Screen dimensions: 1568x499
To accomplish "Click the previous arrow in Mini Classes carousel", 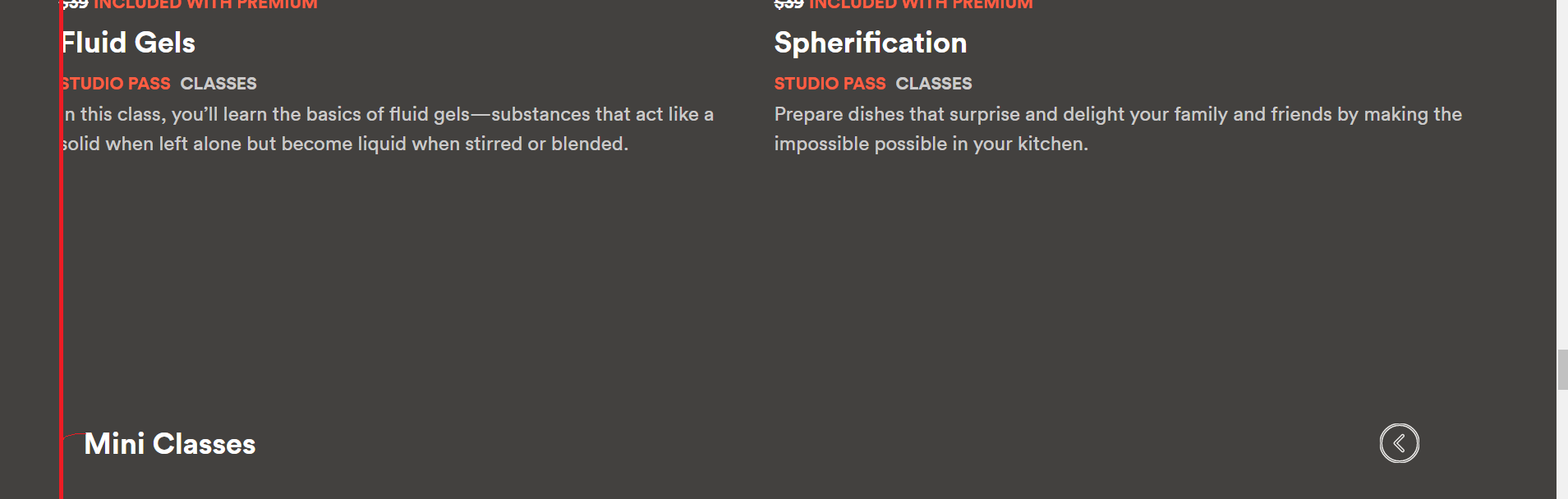I will click(x=1399, y=443).
